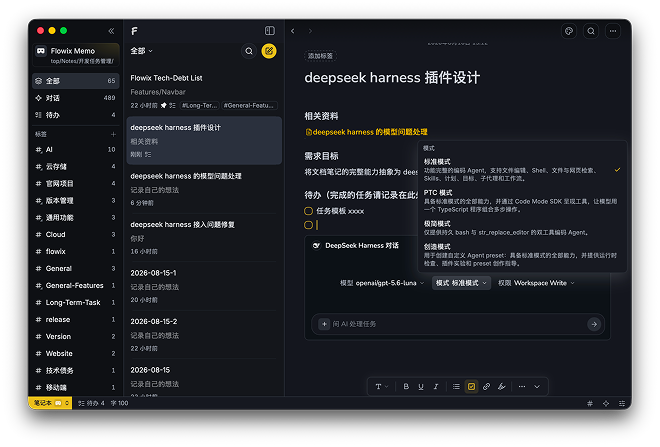Click the note title deepseek harness 插件设计

point(392,78)
